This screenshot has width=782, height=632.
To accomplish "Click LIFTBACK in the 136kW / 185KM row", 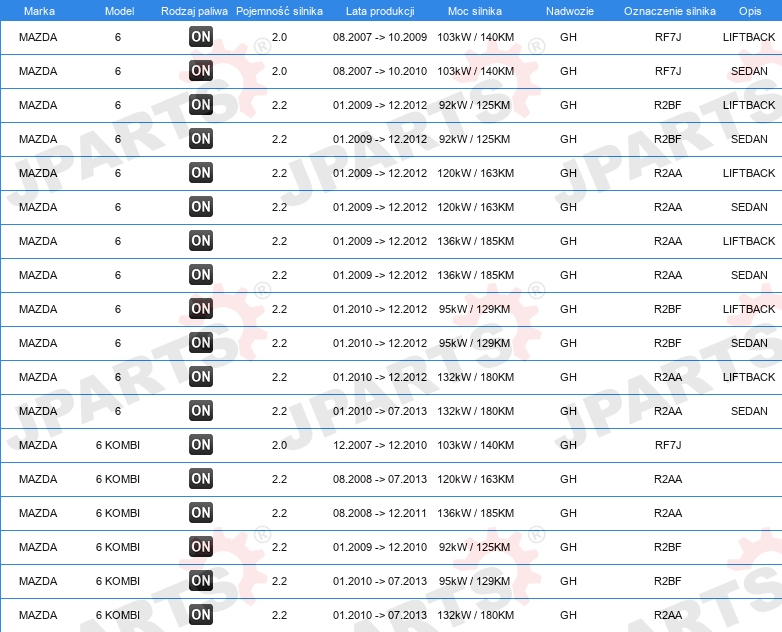I will pos(749,241).
